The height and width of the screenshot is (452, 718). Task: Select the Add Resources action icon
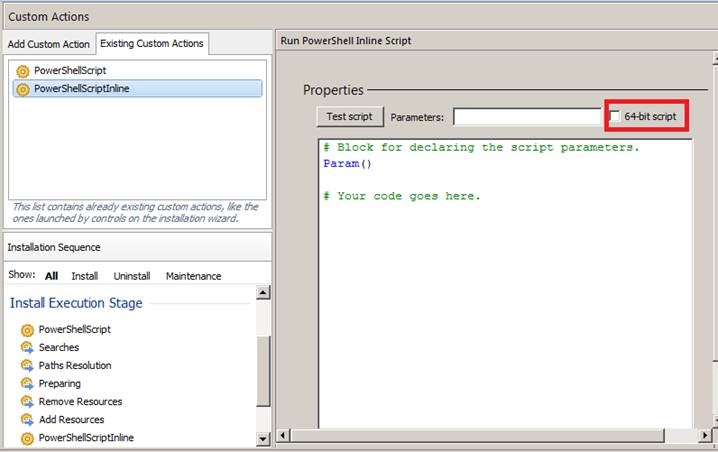coord(27,419)
